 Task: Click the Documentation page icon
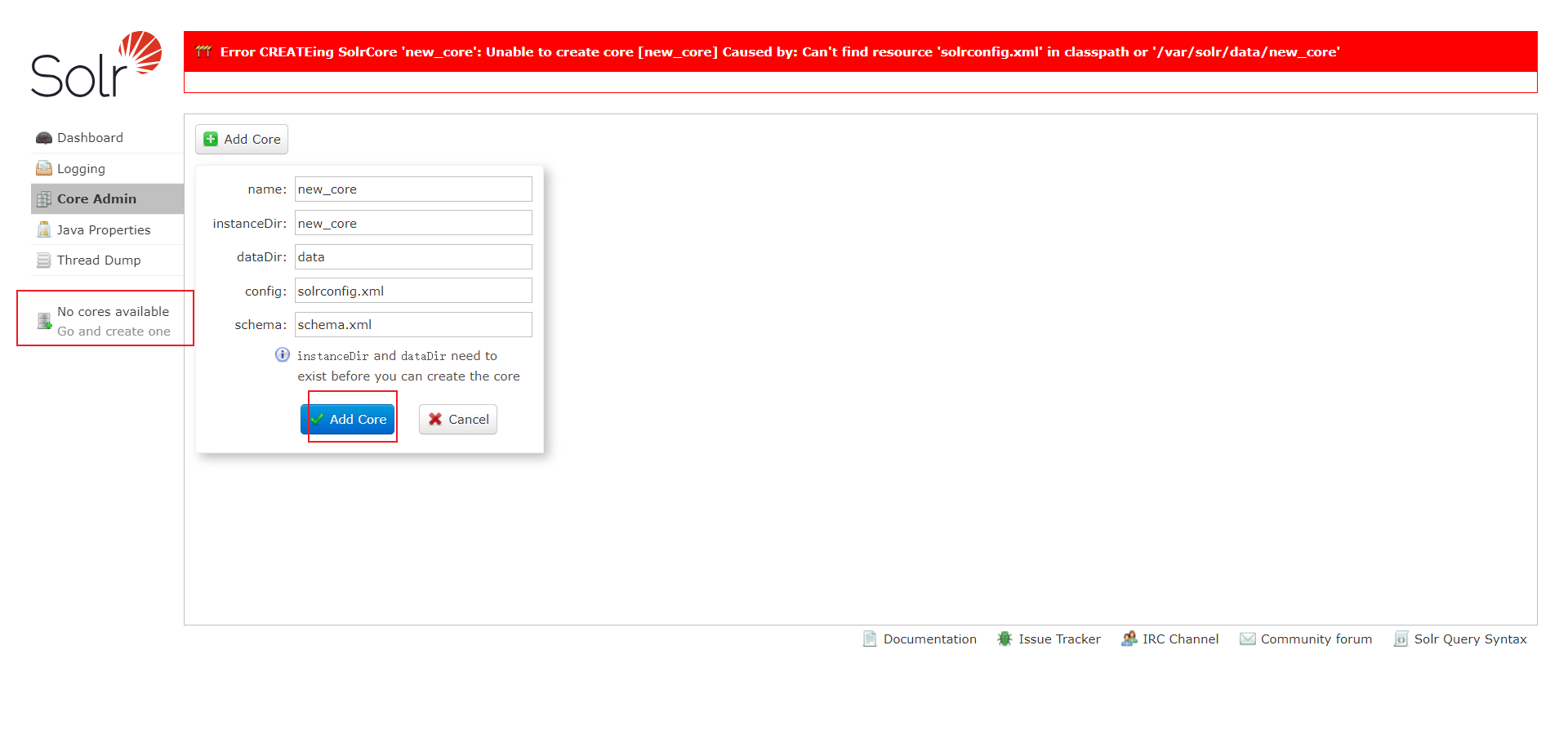pos(870,639)
